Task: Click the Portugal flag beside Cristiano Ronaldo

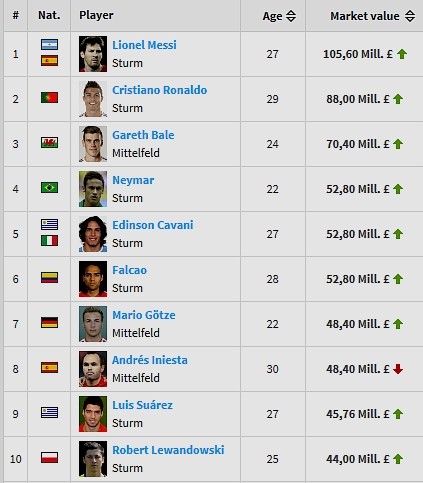Action: click(x=49, y=97)
